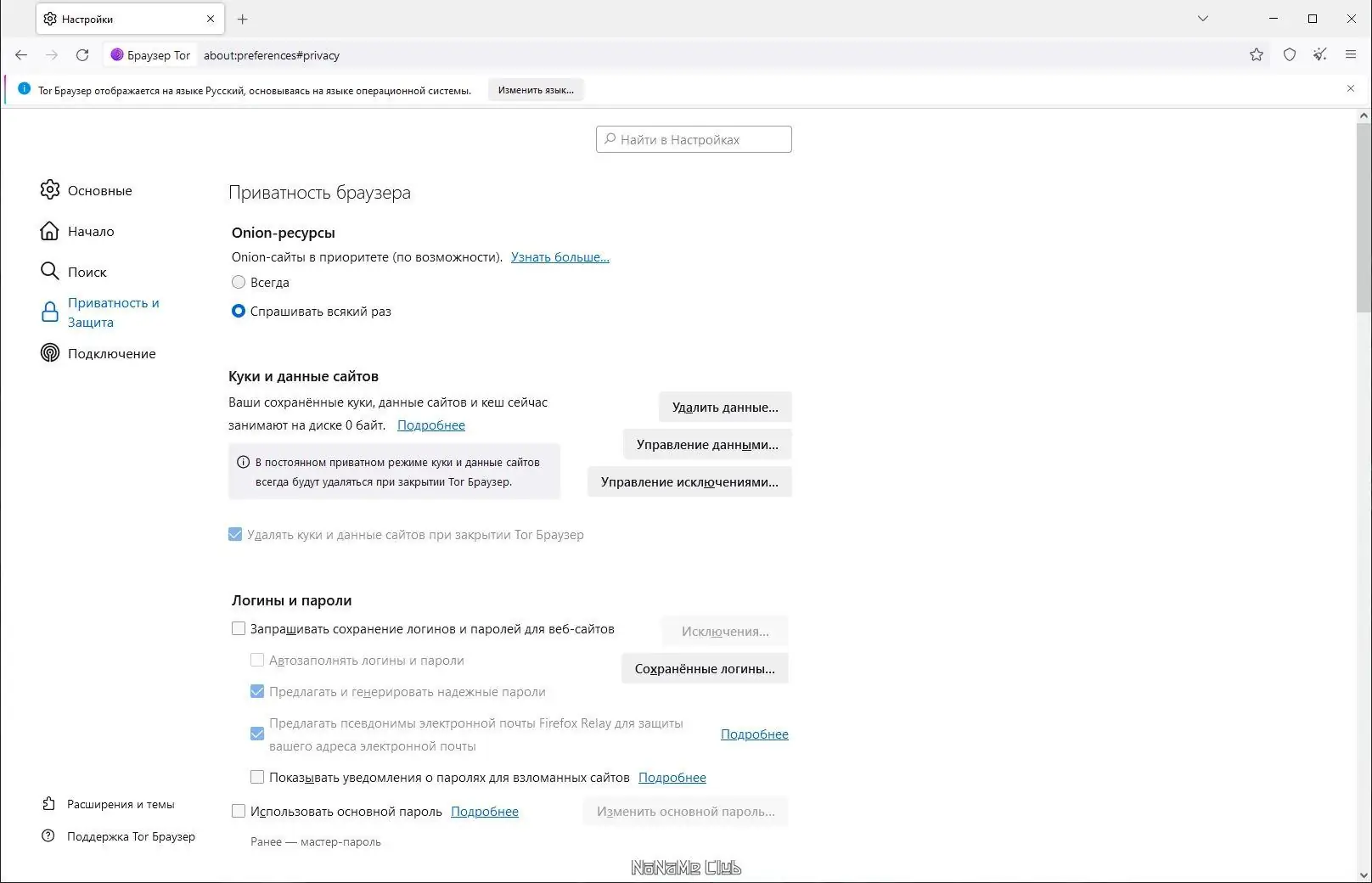This screenshot has width=1372, height=883.
Task: Click the Приватность браузера title
Action: click(x=319, y=193)
